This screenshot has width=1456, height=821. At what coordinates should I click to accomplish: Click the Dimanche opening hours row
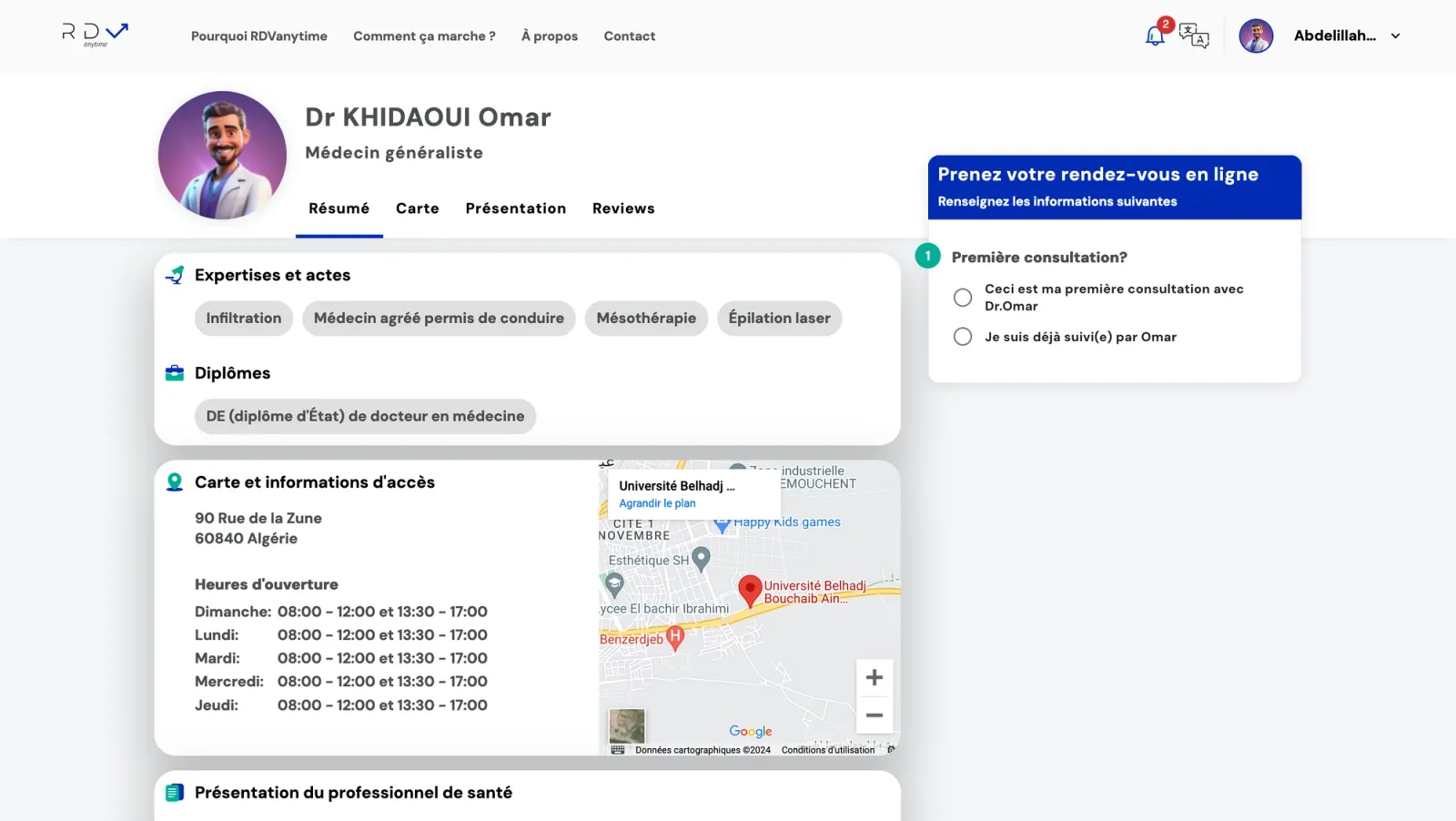341,612
